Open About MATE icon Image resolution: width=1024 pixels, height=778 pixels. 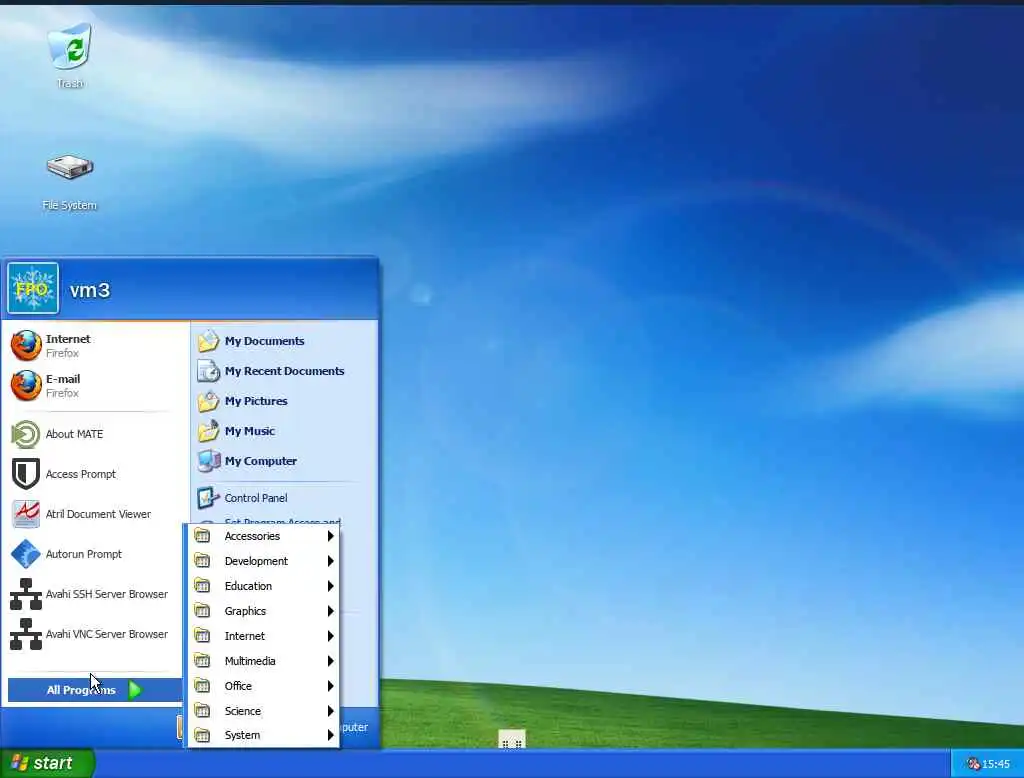pyautogui.click(x=26, y=434)
